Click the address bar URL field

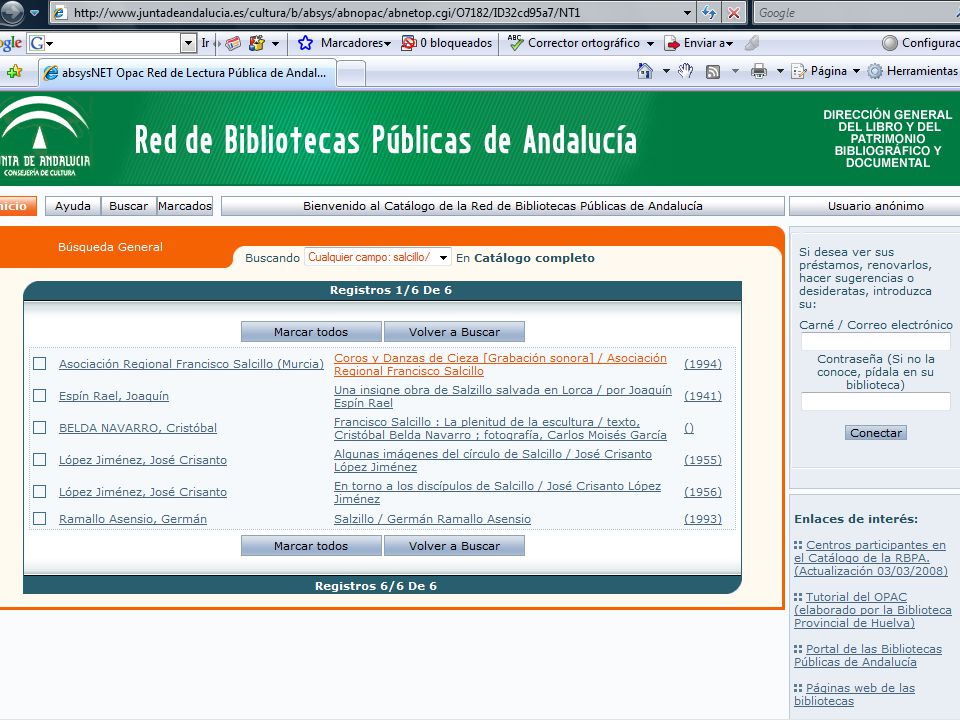pos(367,12)
